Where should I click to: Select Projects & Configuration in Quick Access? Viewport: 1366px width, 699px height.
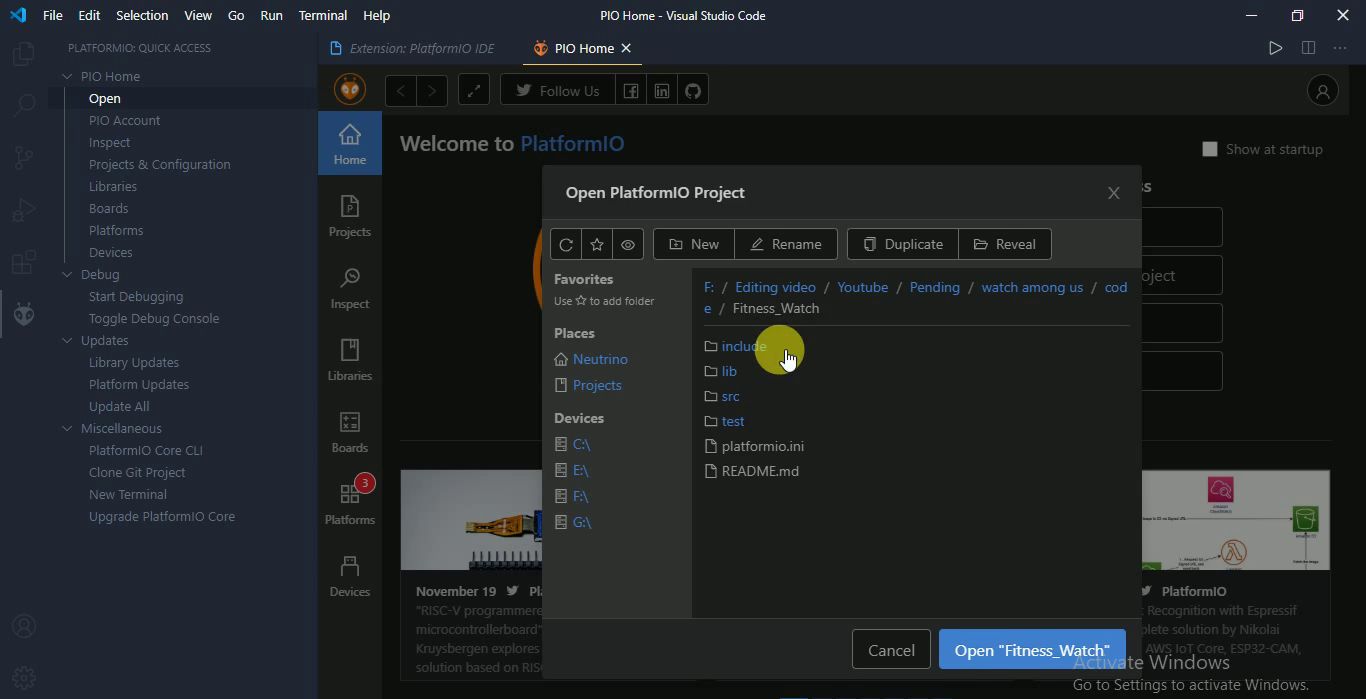point(160,164)
